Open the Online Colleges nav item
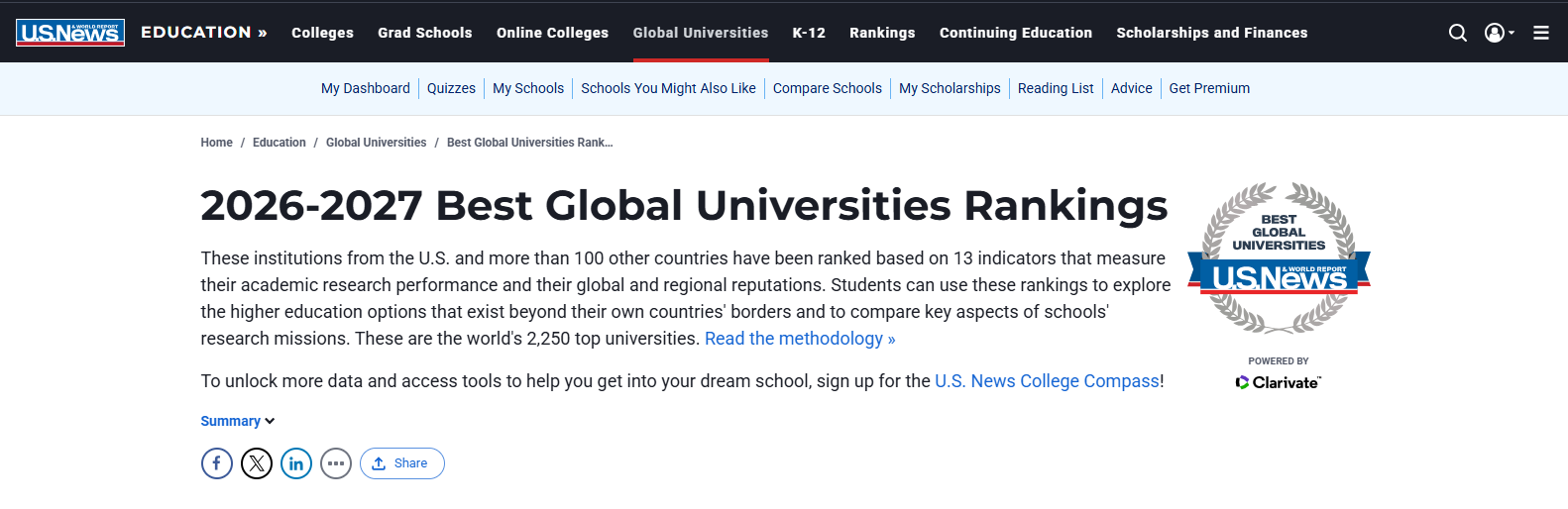This screenshot has height=509, width=1568. point(552,33)
